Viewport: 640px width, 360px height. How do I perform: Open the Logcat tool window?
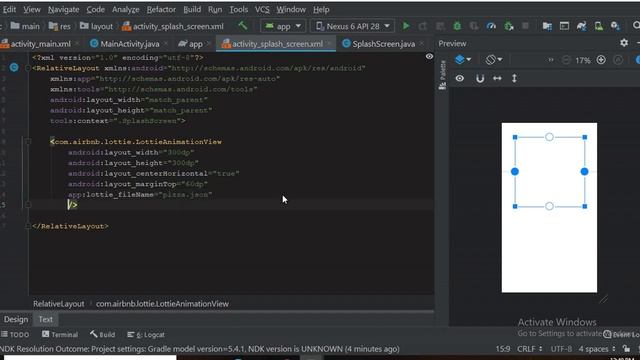point(146,334)
